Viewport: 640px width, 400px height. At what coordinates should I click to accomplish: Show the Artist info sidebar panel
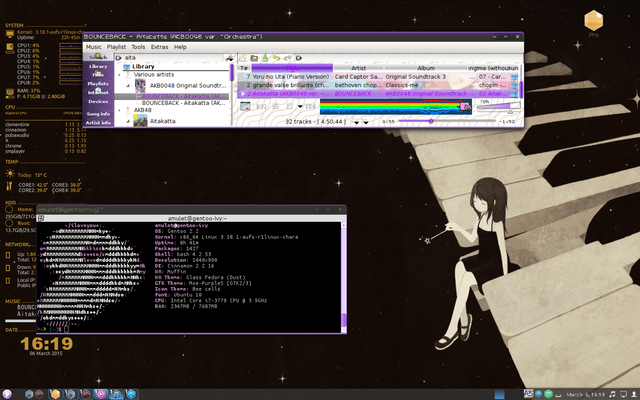(x=98, y=123)
